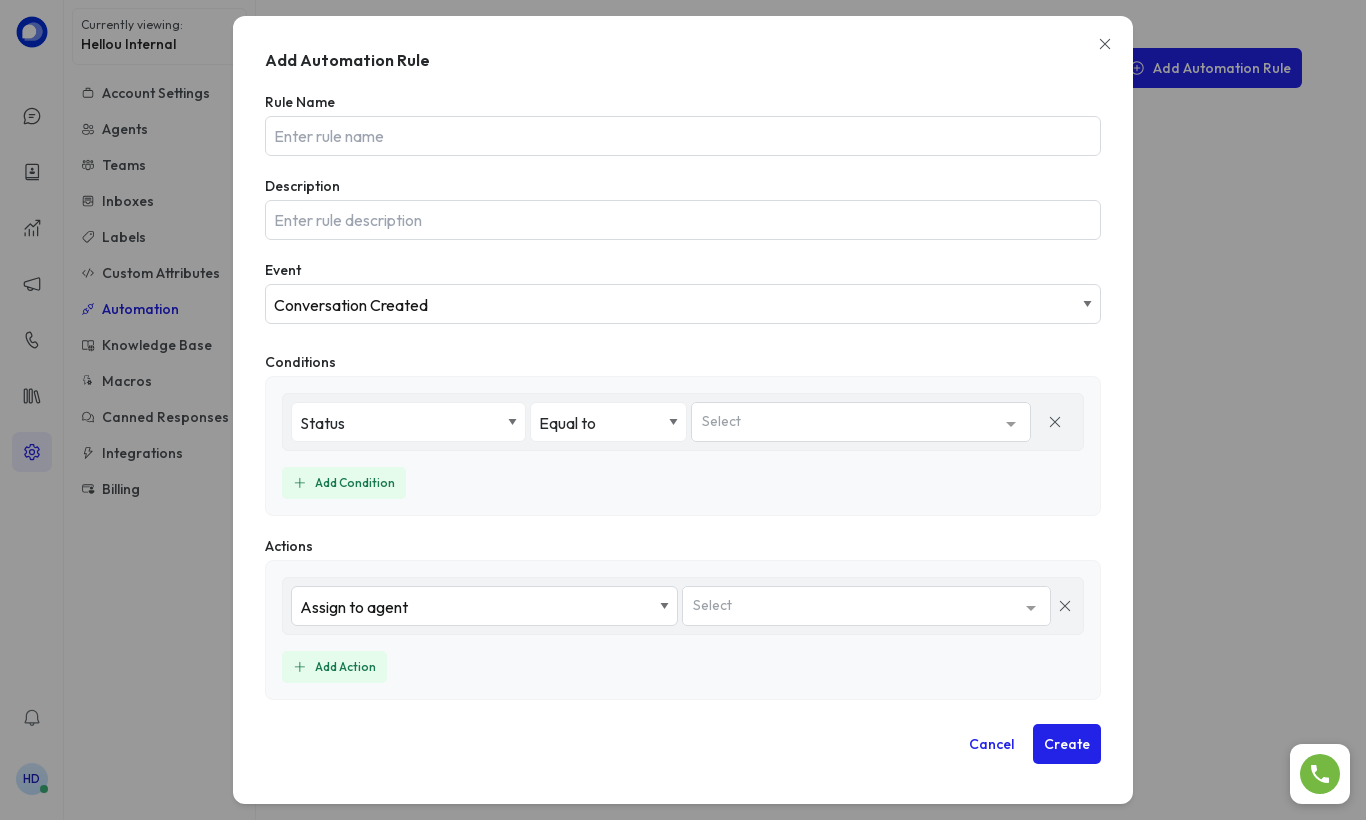Click the Add Condition button
Viewport: 1366px width, 820px height.
[344, 483]
